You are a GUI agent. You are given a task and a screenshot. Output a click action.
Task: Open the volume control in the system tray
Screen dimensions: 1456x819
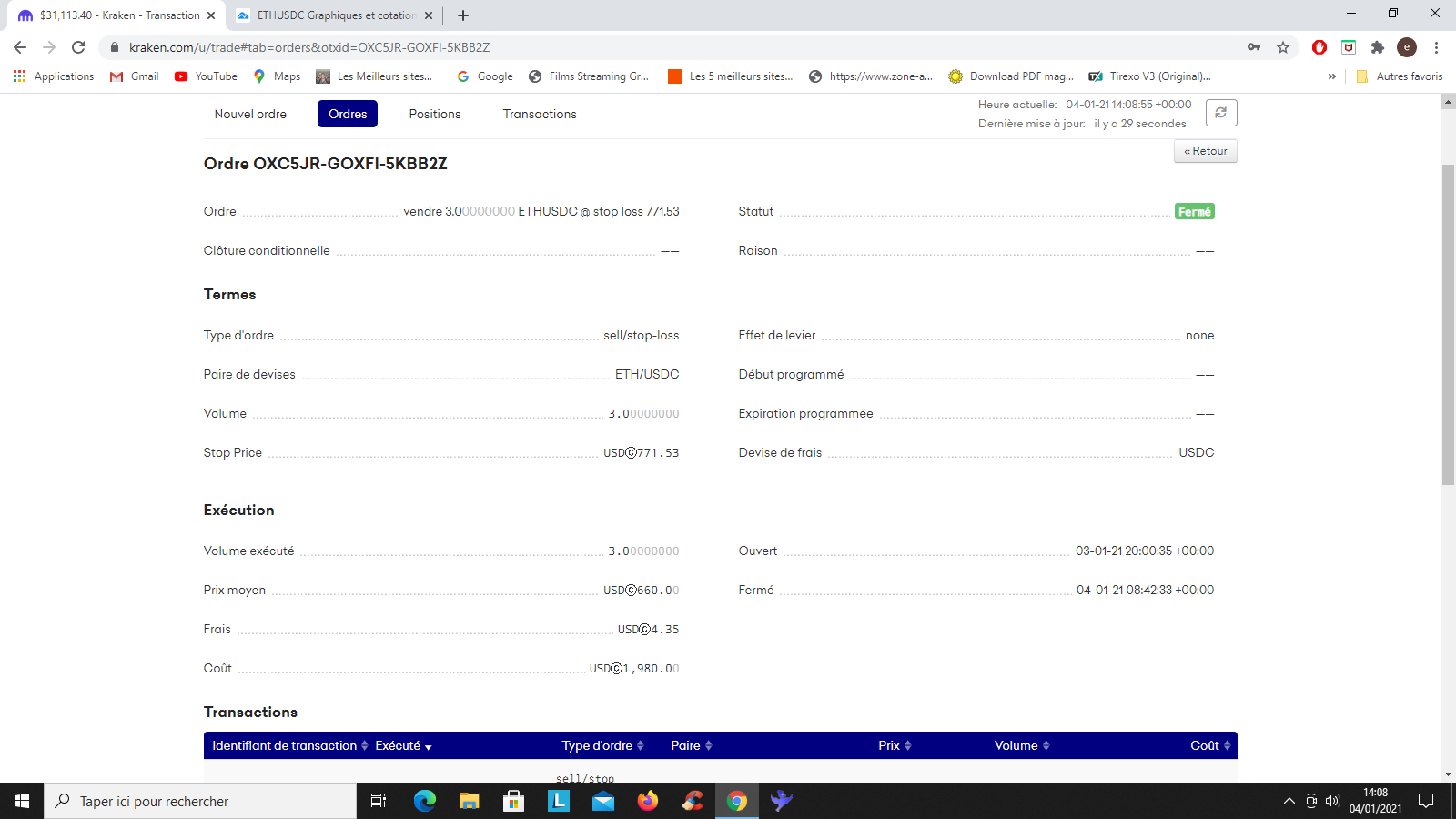tap(1332, 801)
